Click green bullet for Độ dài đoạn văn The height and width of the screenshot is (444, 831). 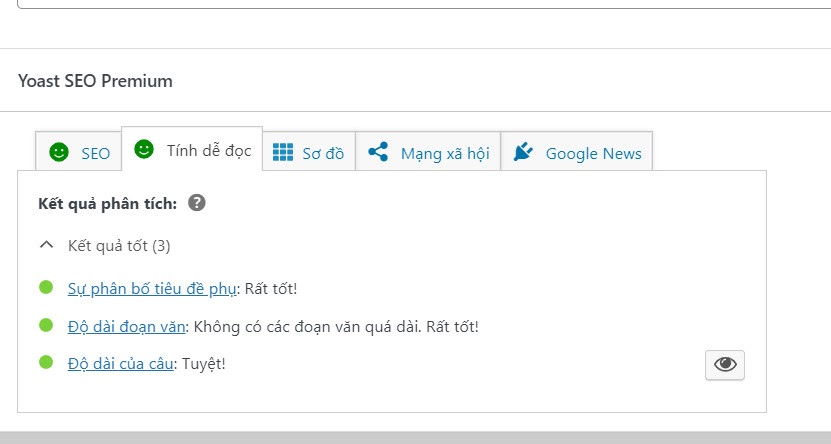click(46, 325)
